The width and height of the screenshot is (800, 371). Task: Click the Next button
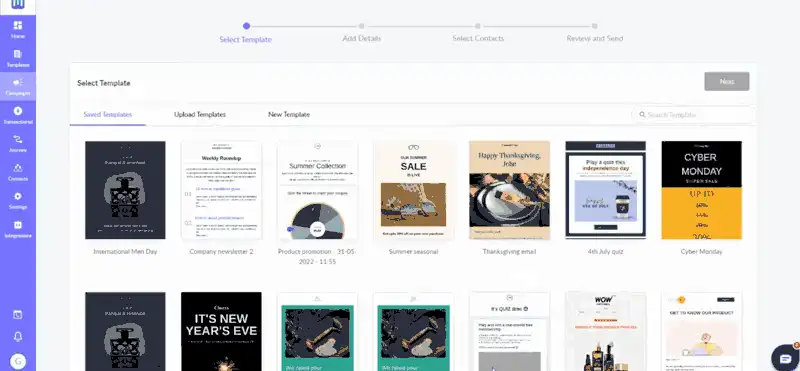(x=727, y=81)
